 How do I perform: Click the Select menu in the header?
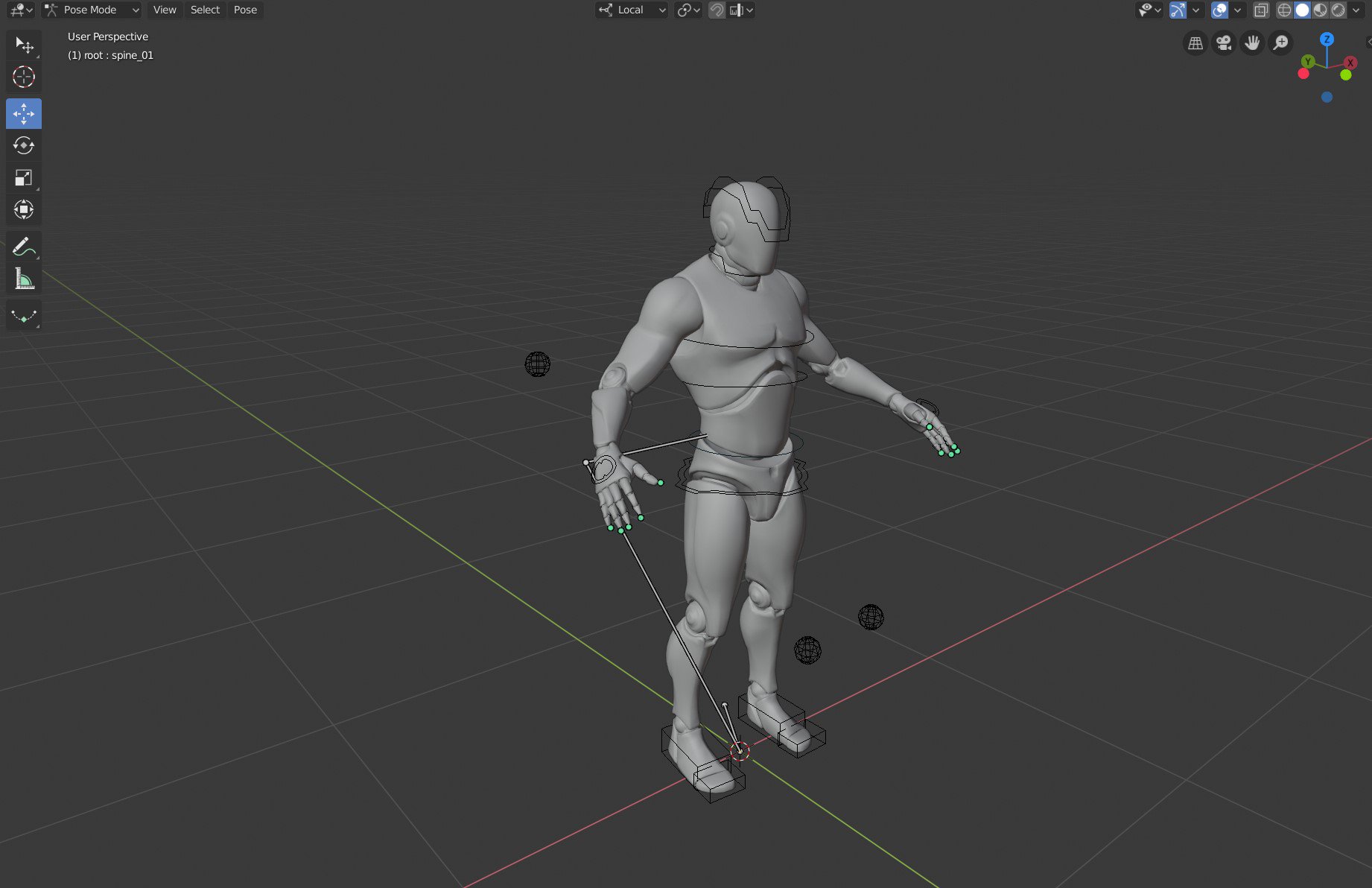click(205, 10)
